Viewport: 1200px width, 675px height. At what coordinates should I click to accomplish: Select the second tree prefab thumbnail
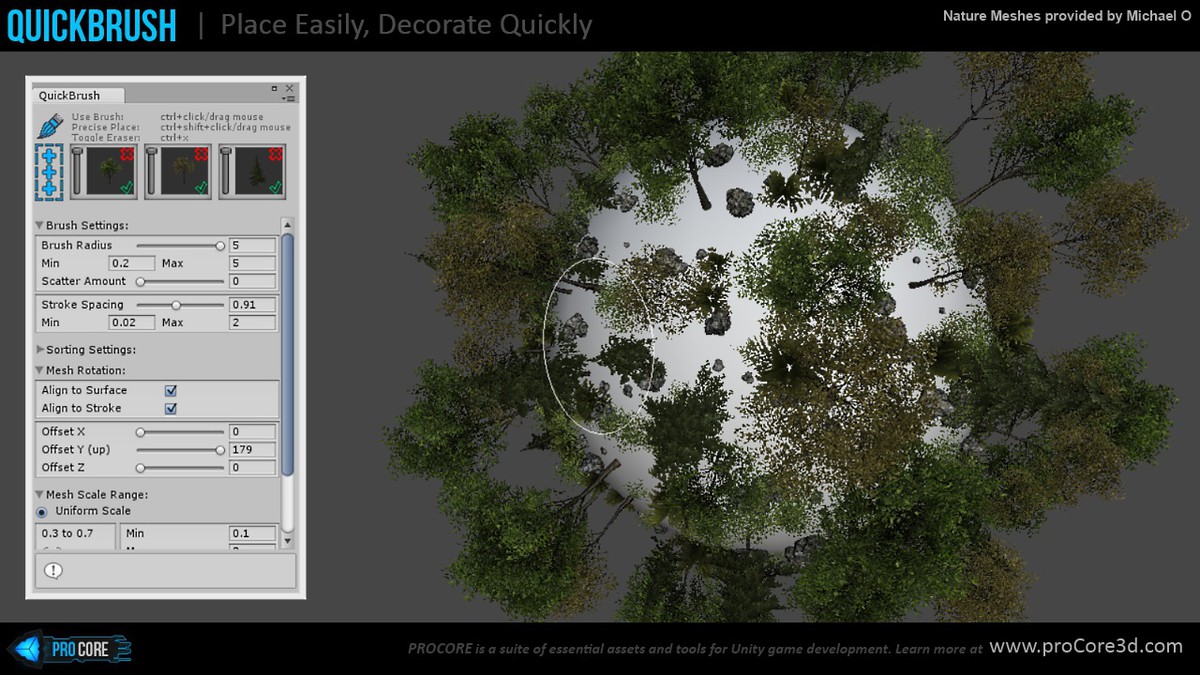(x=184, y=171)
